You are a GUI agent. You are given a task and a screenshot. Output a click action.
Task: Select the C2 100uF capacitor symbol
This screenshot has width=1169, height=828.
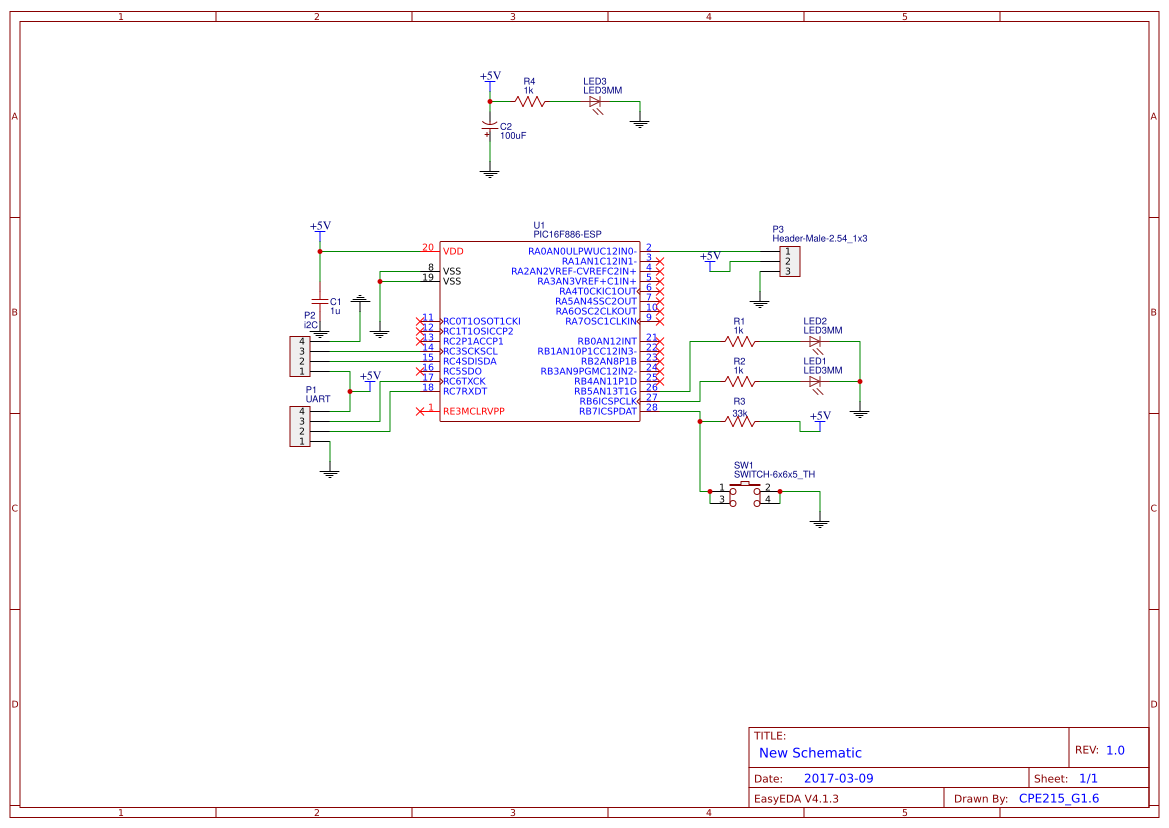[x=489, y=127]
